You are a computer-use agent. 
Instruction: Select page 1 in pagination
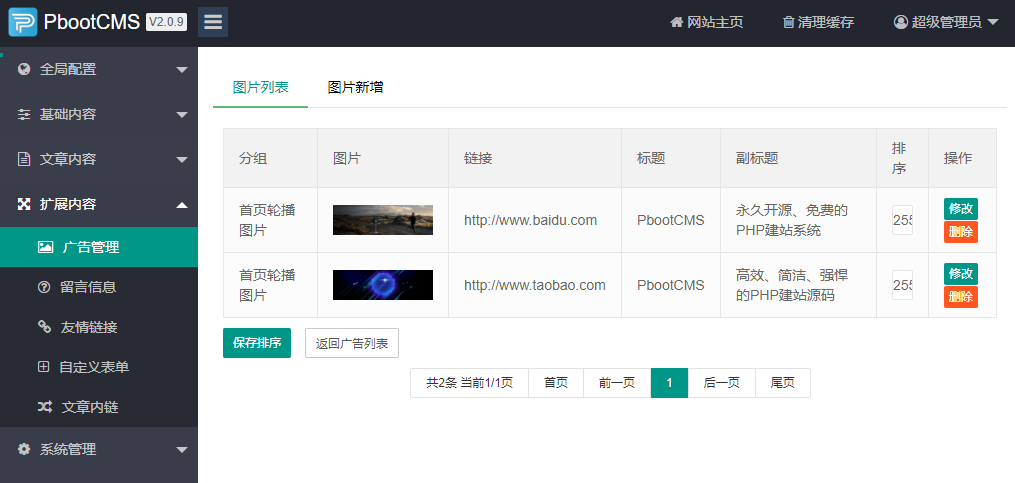tap(669, 383)
